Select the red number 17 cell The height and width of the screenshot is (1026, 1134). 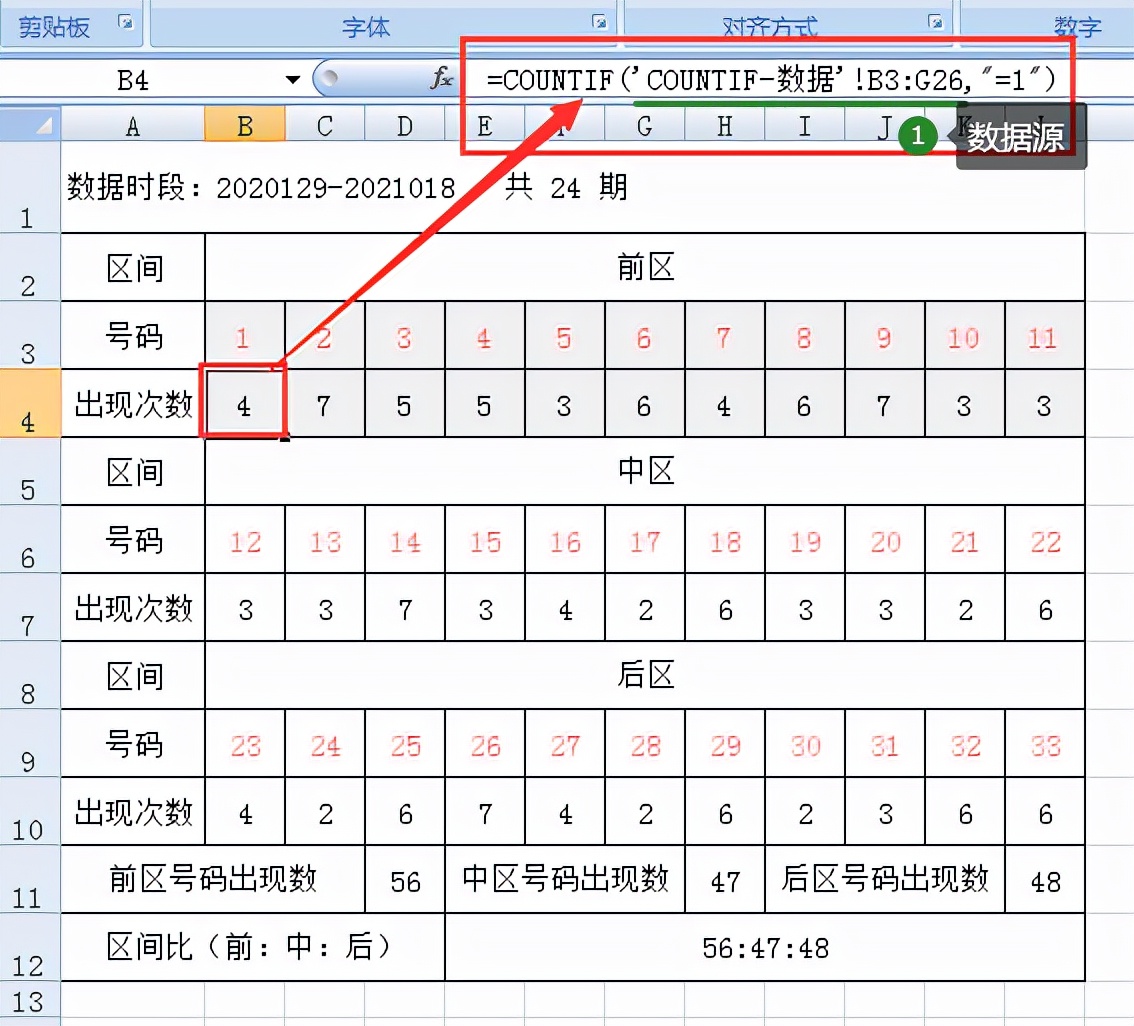coord(645,539)
